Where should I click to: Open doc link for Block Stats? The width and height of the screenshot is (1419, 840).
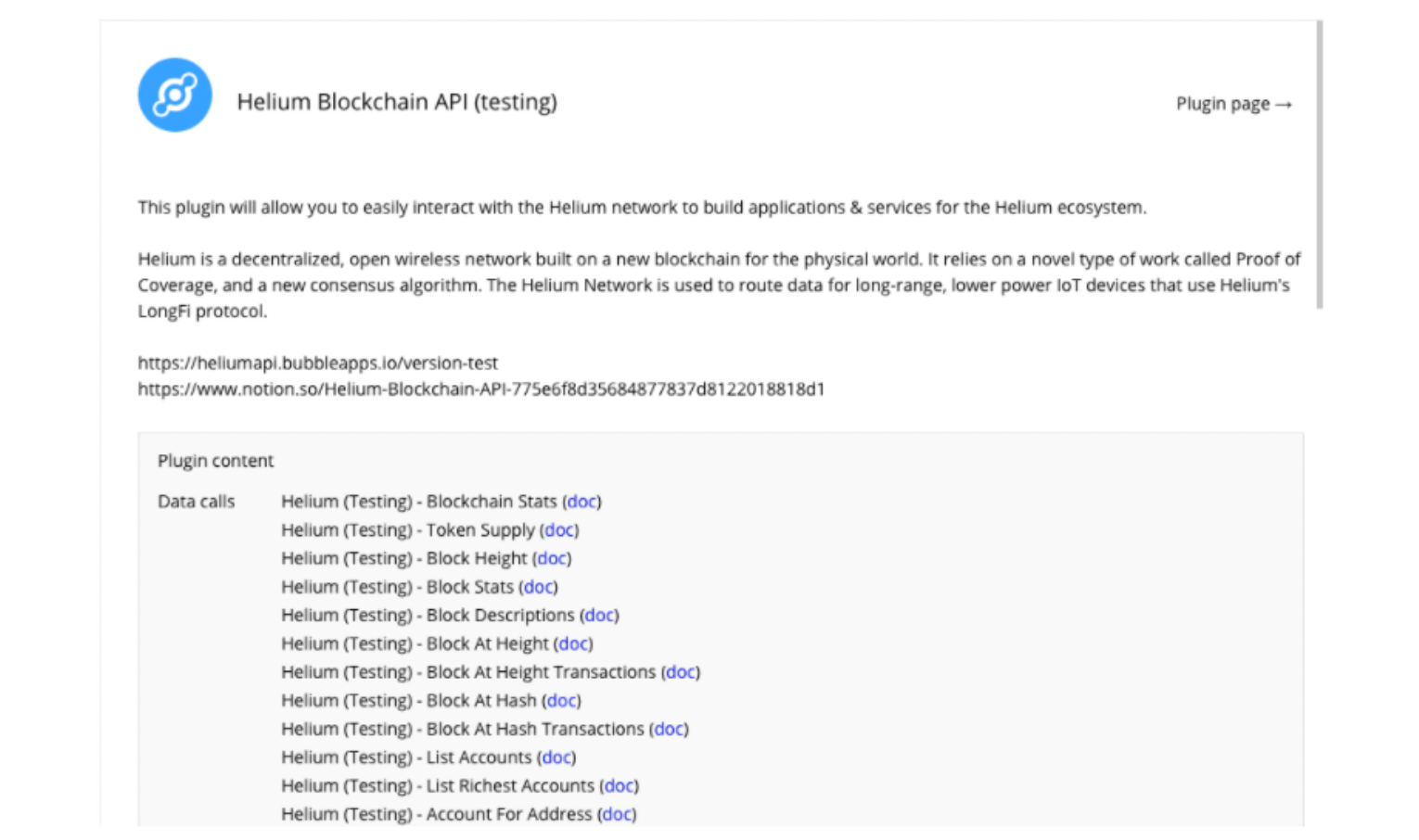tap(539, 587)
